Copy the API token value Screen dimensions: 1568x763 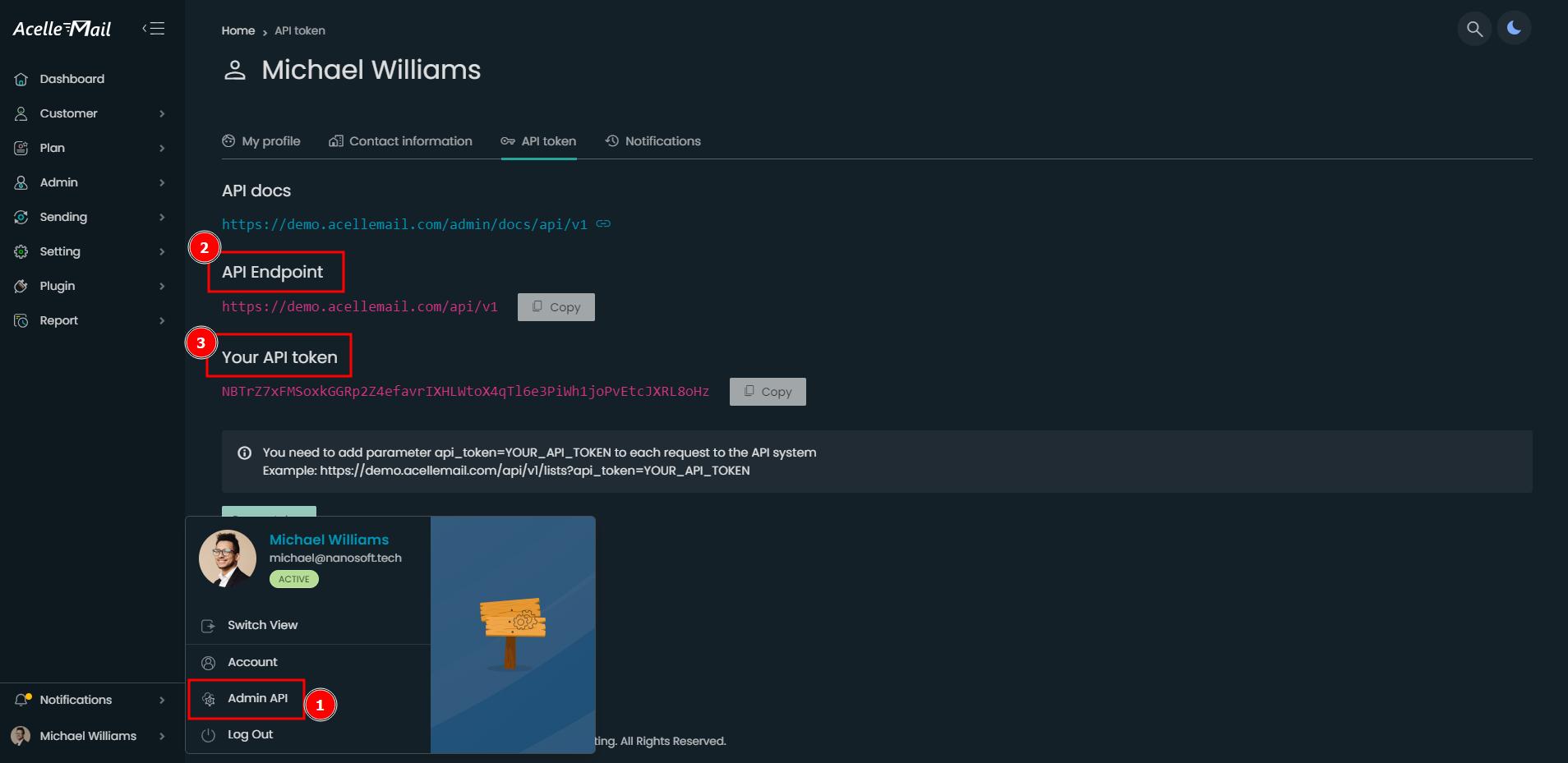[768, 392]
